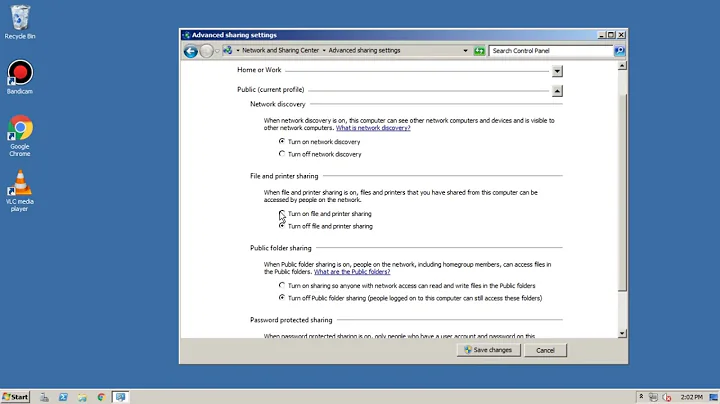Open Windows Explorer from the taskbar
Image resolution: width=720 pixels, height=404 pixels.
pyautogui.click(x=82, y=397)
